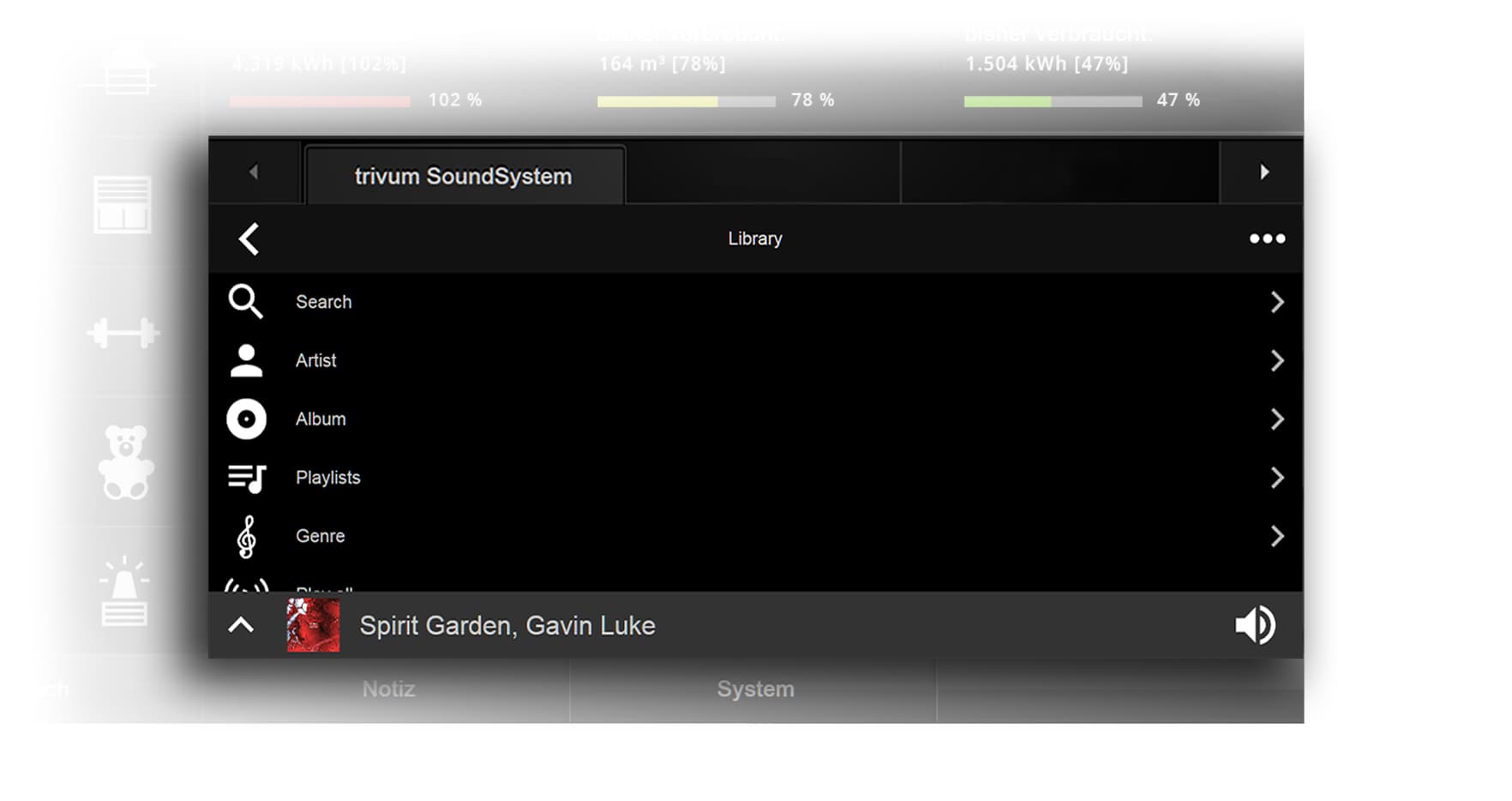Select the Genre menu entry
The image size is (1512, 801).
[x=756, y=536]
